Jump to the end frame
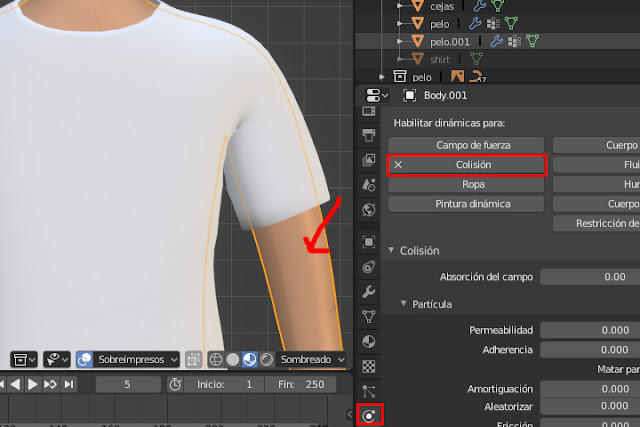The image size is (640, 427). pyautogui.click(x=69, y=384)
